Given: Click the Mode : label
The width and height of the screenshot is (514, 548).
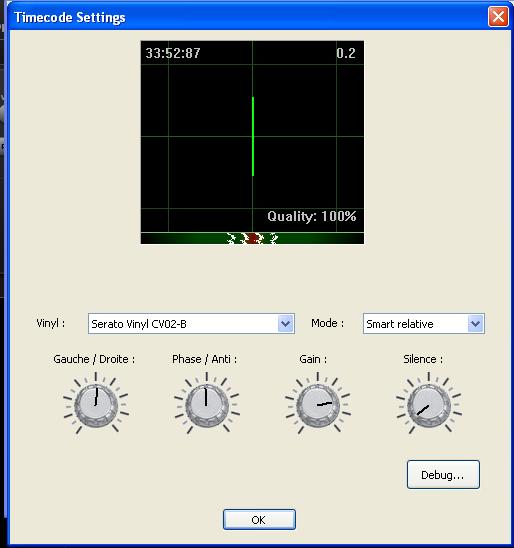Looking at the screenshot, I should click(327, 323).
